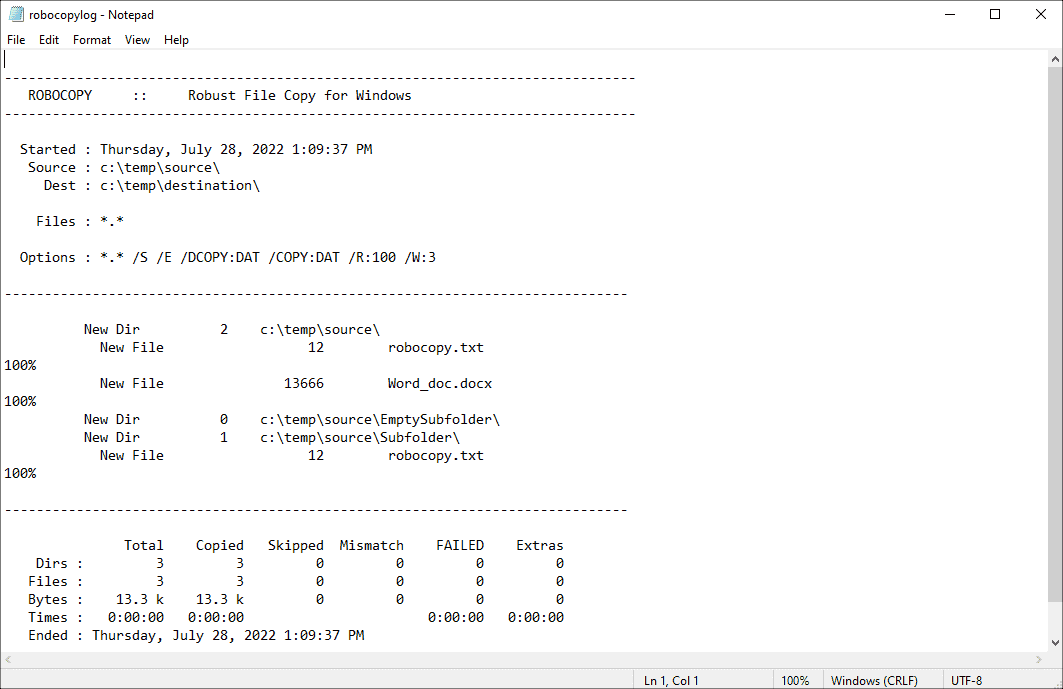The image size is (1063, 689).
Task: Open the Format menu
Action: click(91, 40)
